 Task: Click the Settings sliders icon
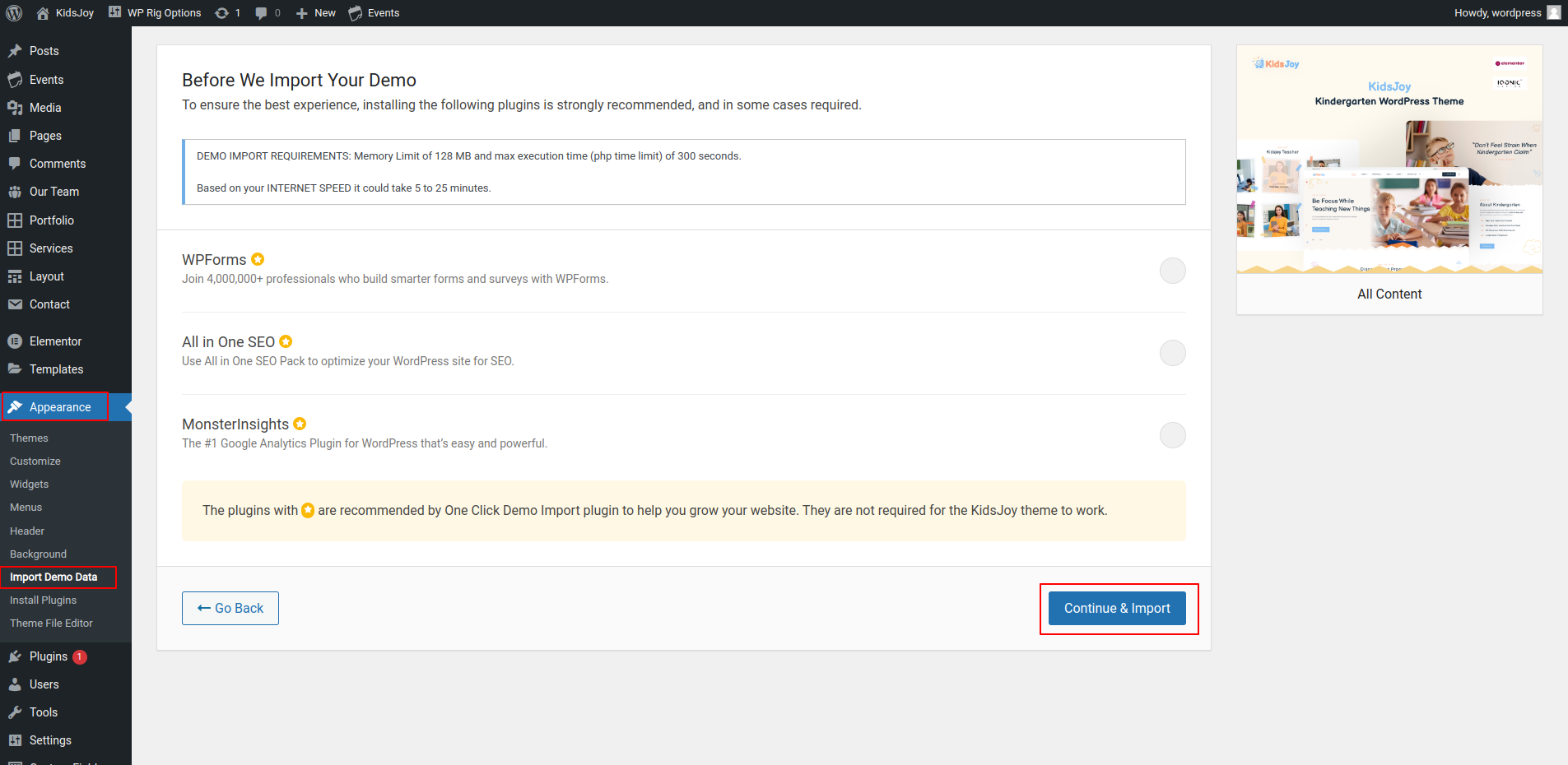[15, 740]
